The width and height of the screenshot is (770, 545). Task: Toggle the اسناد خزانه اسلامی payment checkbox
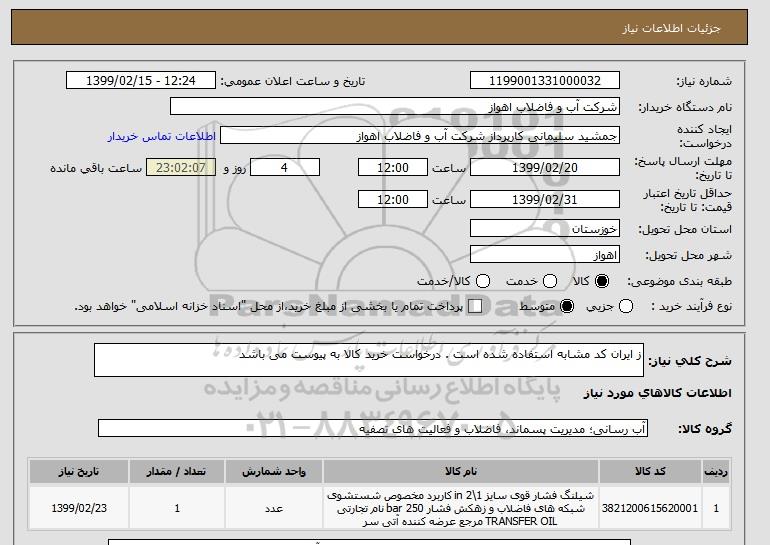(x=475, y=306)
